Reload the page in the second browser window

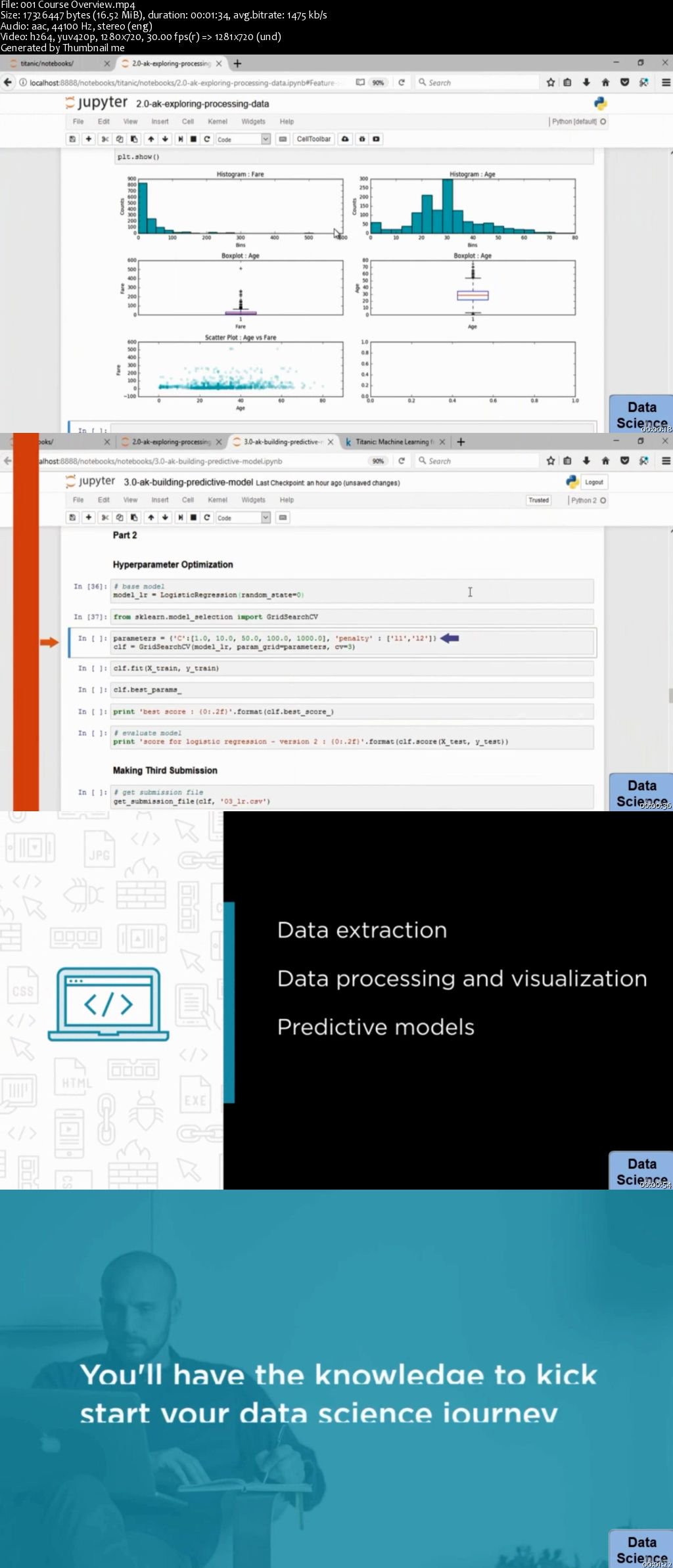click(x=402, y=461)
